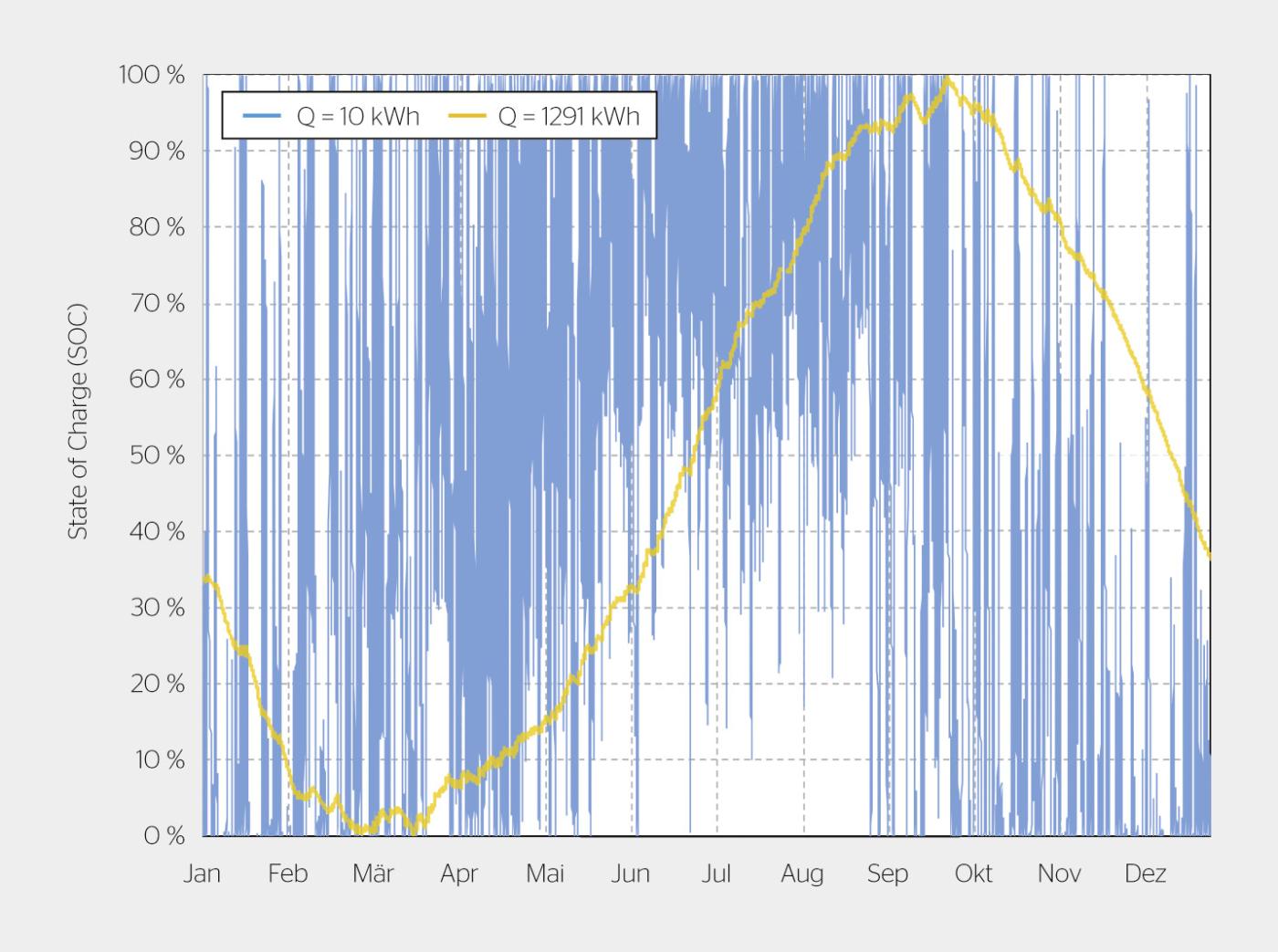Click the 70 % y-axis label
This screenshot has width=1278, height=952.
click(x=156, y=303)
